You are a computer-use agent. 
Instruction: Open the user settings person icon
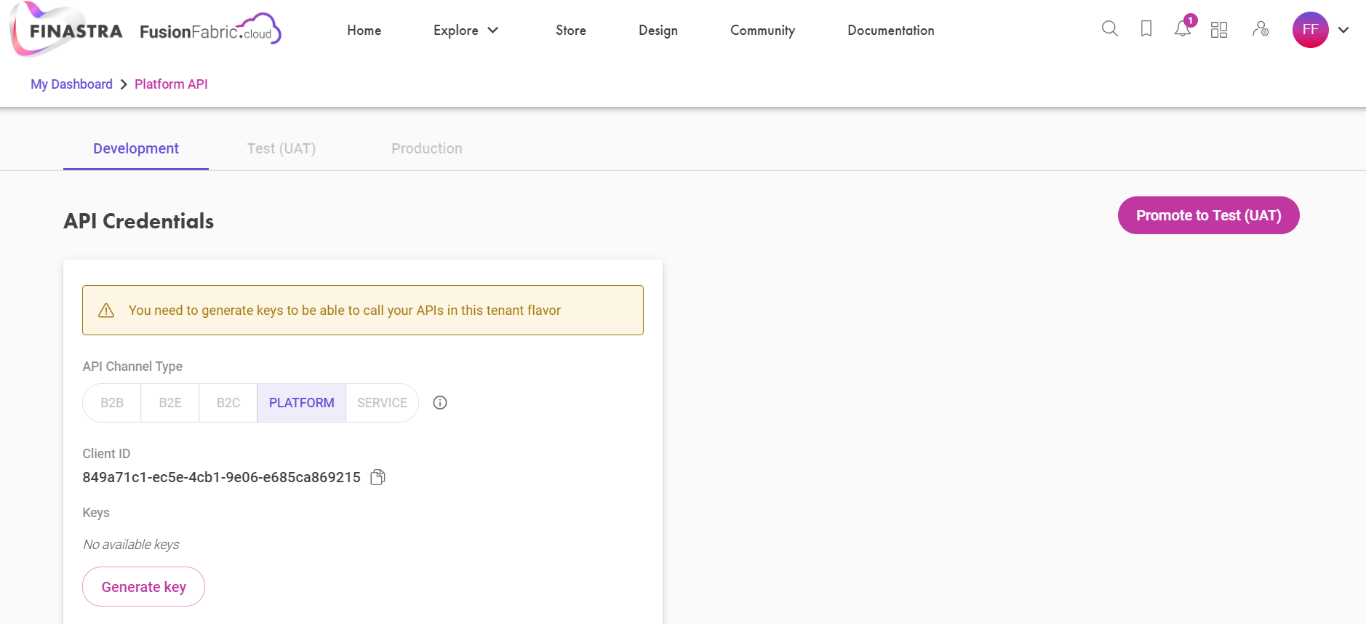pyautogui.click(x=1260, y=29)
